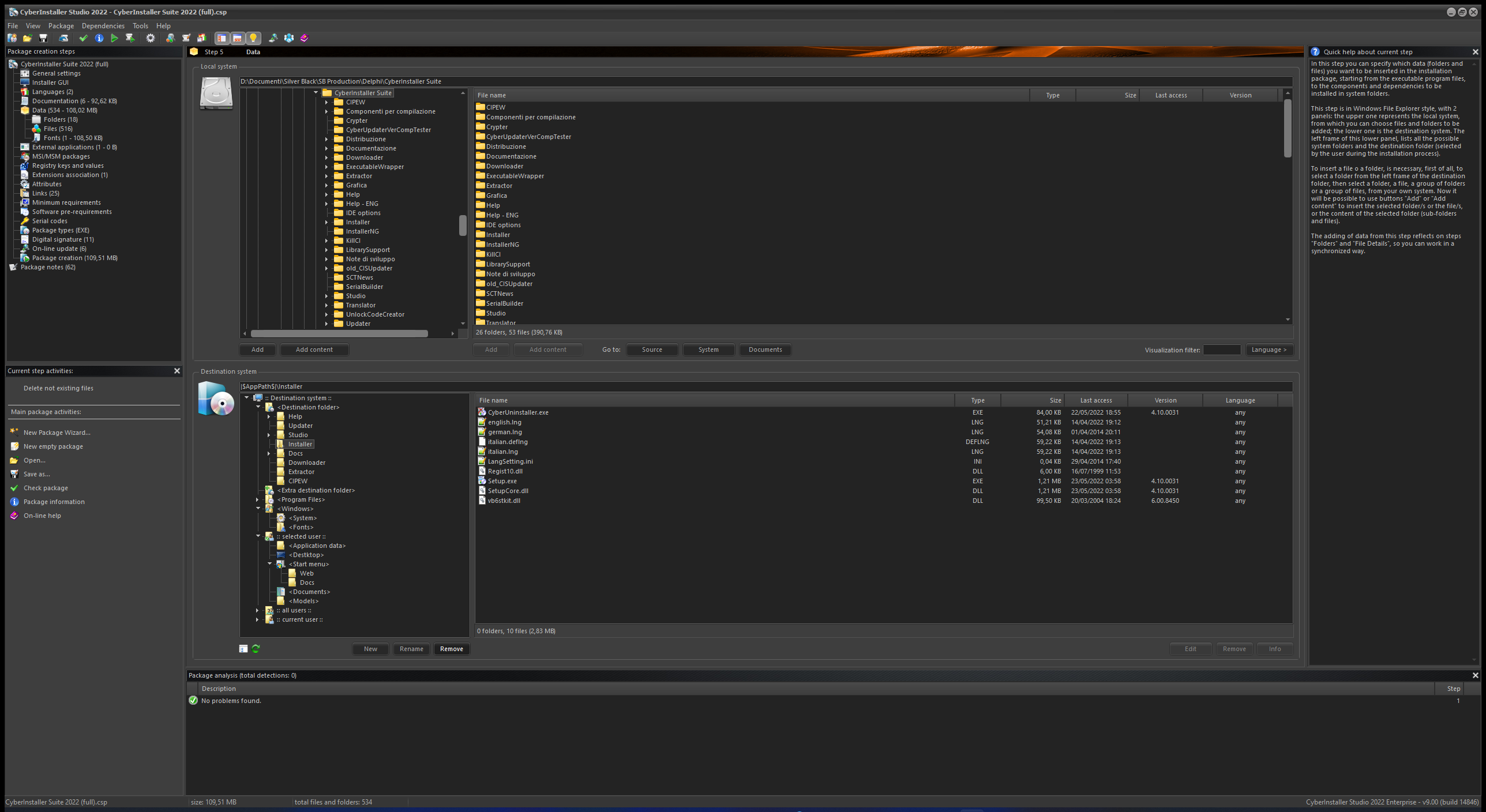Click the refresh icon below destination tree
Viewport: 1486px width, 812px height.
(256, 649)
